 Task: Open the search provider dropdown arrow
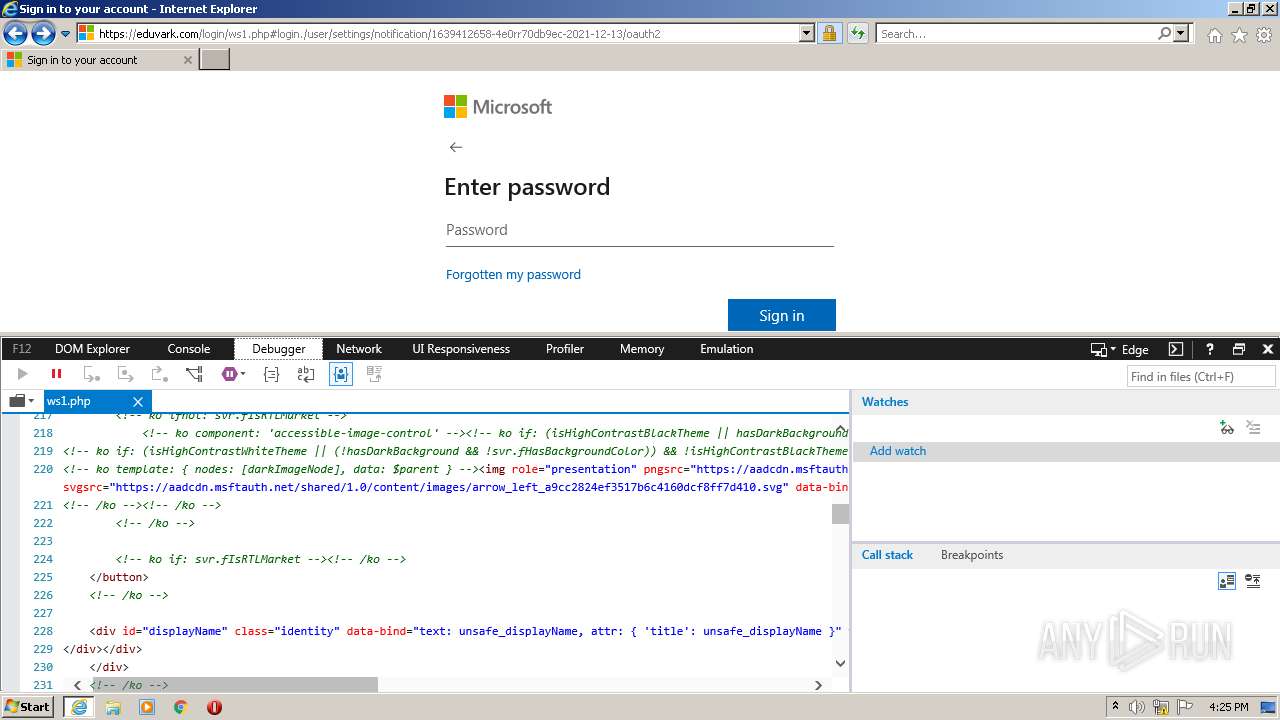click(1181, 33)
